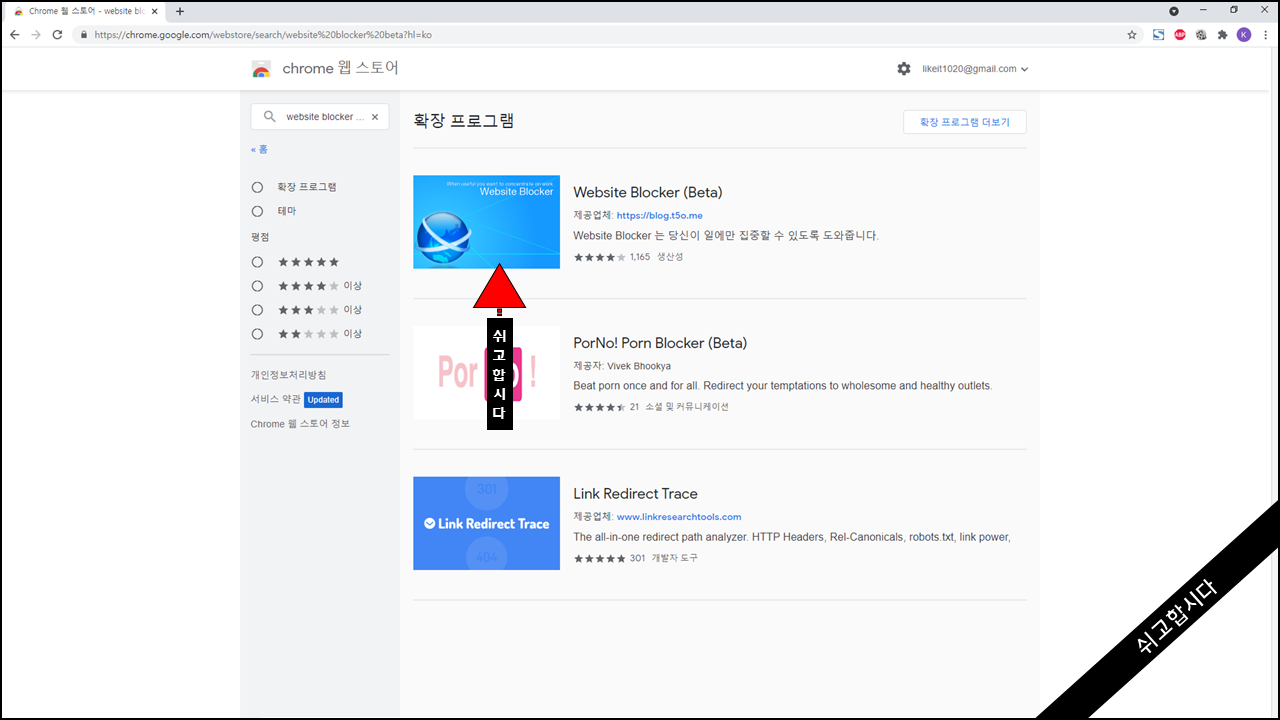1280x720 pixels.
Task: Reload the current page
Action: (x=57, y=34)
